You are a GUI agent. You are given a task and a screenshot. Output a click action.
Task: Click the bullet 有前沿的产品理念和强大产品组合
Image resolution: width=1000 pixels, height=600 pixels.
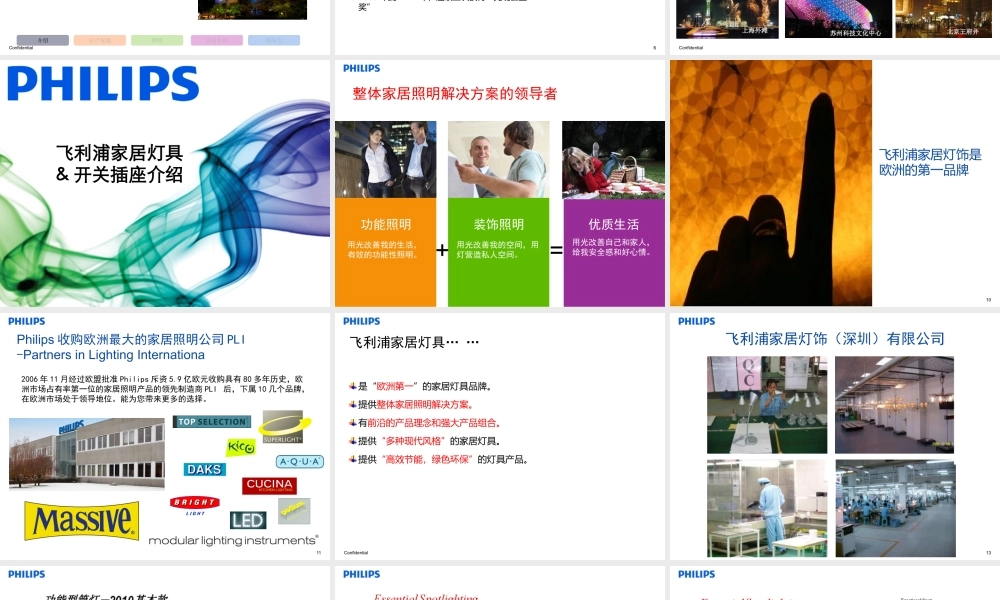[x=425, y=423]
